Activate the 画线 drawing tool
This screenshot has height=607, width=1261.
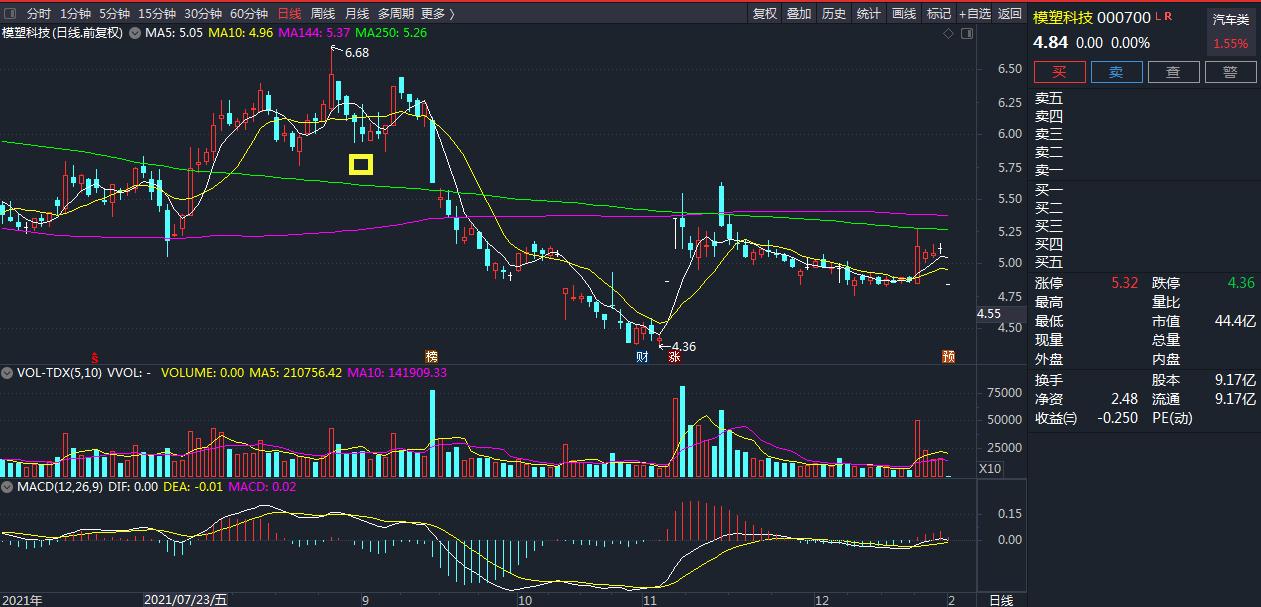pyautogui.click(x=904, y=14)
